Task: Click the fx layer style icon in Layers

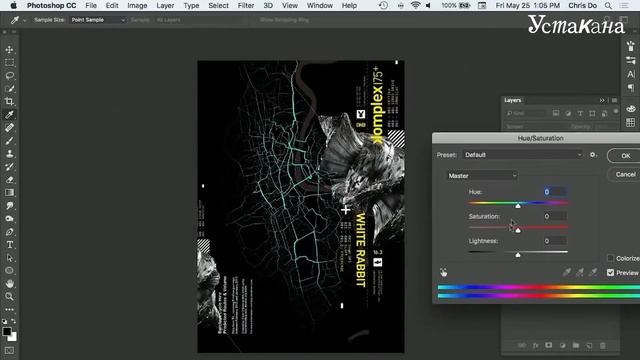Action: click(x=535, y=345)
